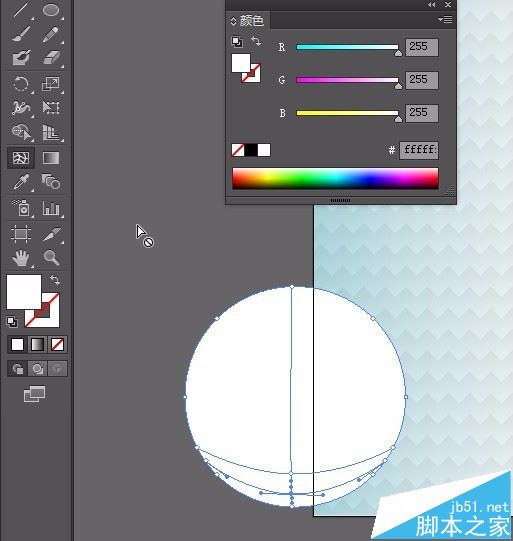Click the B channel slider
The image size is (513, 541).
point(347,113)
